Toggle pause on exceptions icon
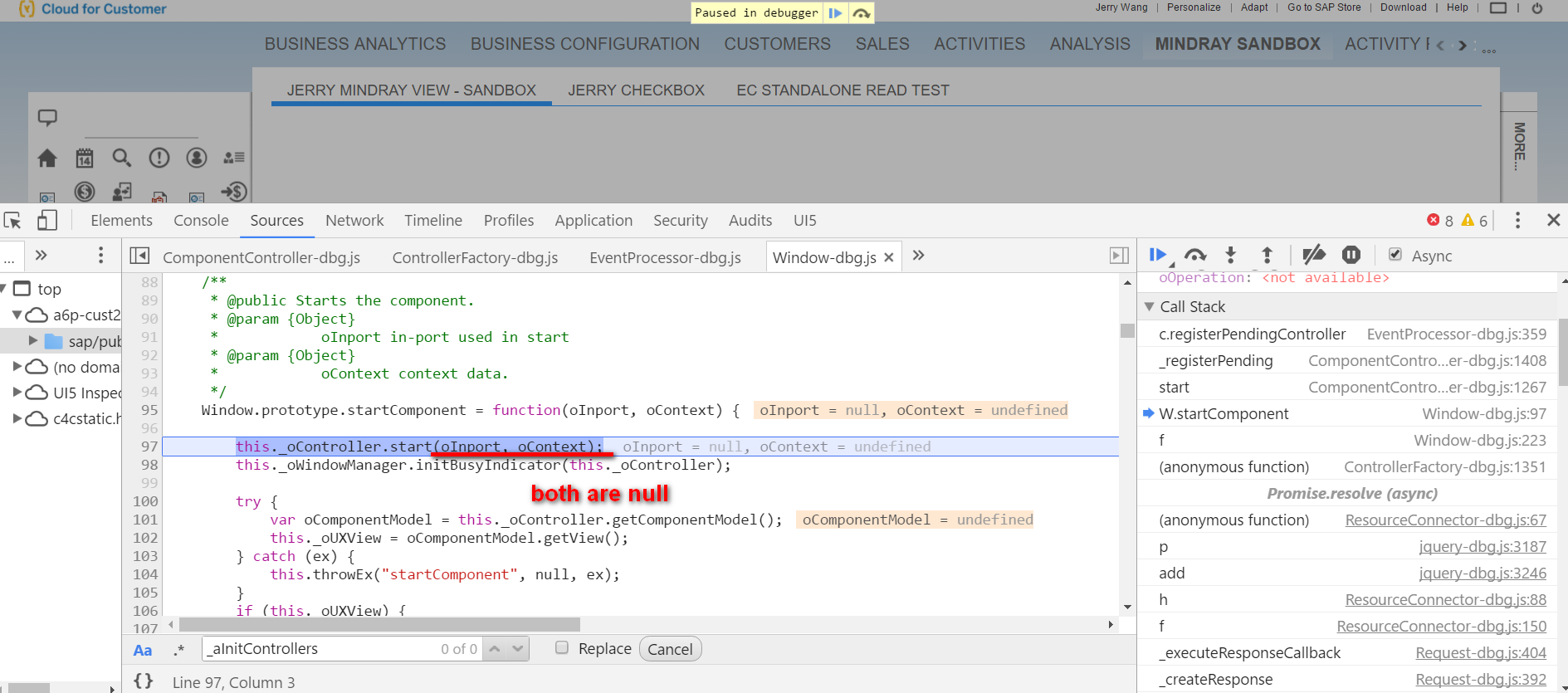This screenshot has height=693, width=1568. tap(1351, 256)
